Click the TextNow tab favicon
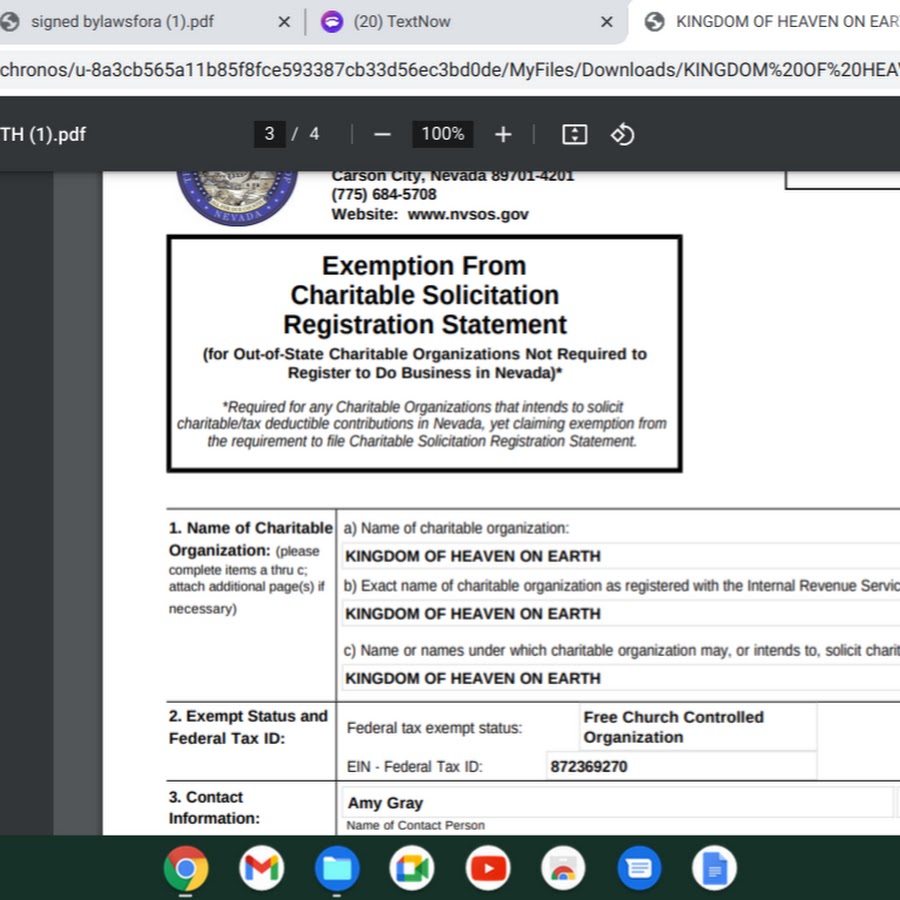 point(332,22)
